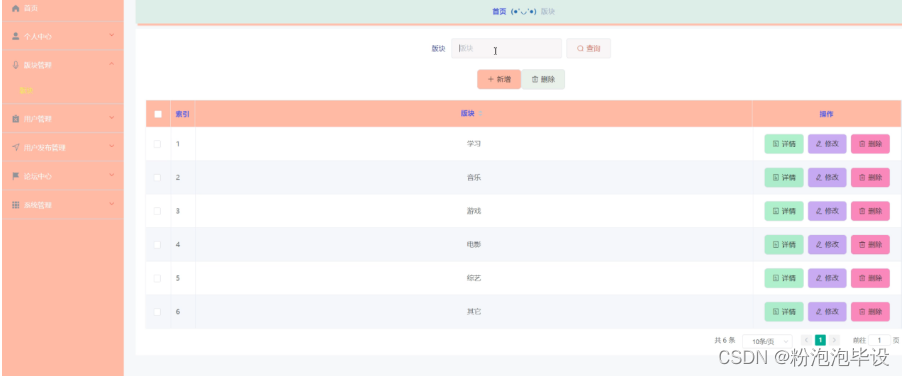
Task: Click the 新增 add button
Action: tap(499, 79)
